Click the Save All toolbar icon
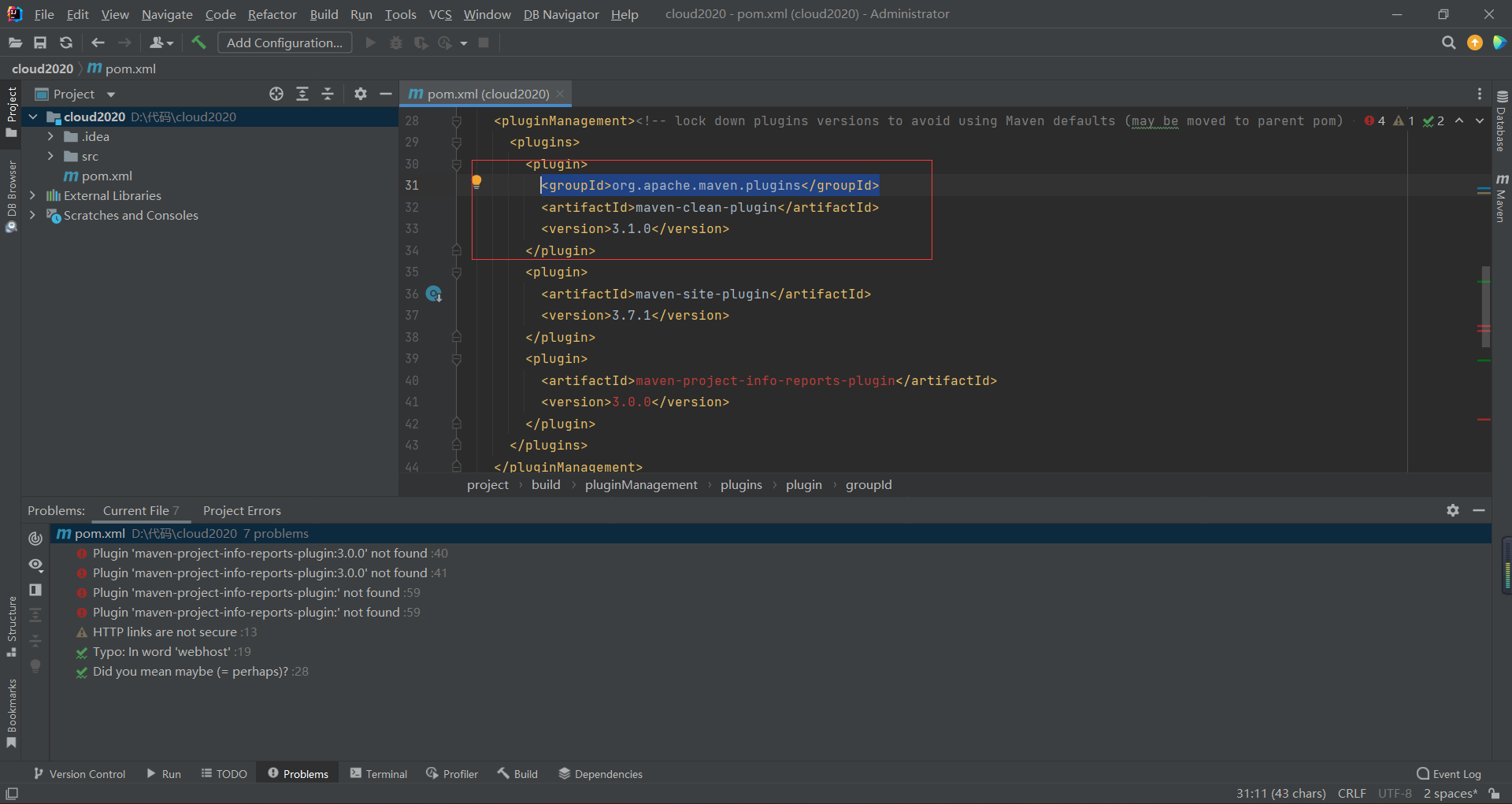 tap(40, 43)
